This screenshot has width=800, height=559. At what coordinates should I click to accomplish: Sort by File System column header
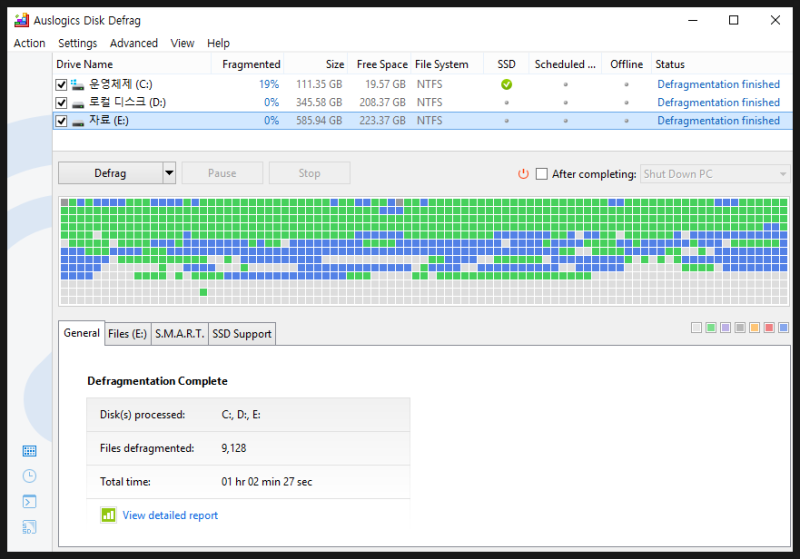[447, 64]
